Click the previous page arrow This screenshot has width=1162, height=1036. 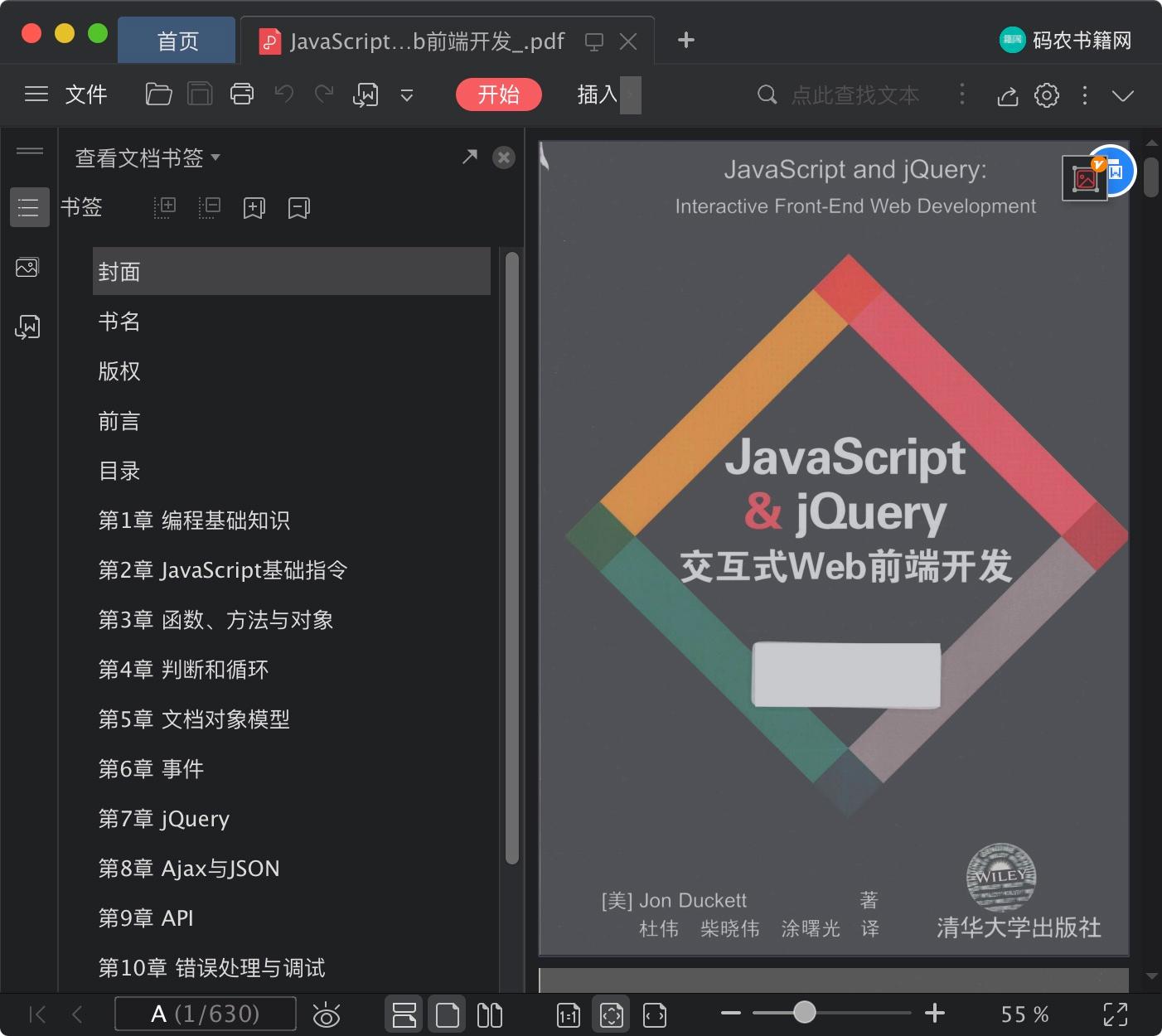point(78,1014)
